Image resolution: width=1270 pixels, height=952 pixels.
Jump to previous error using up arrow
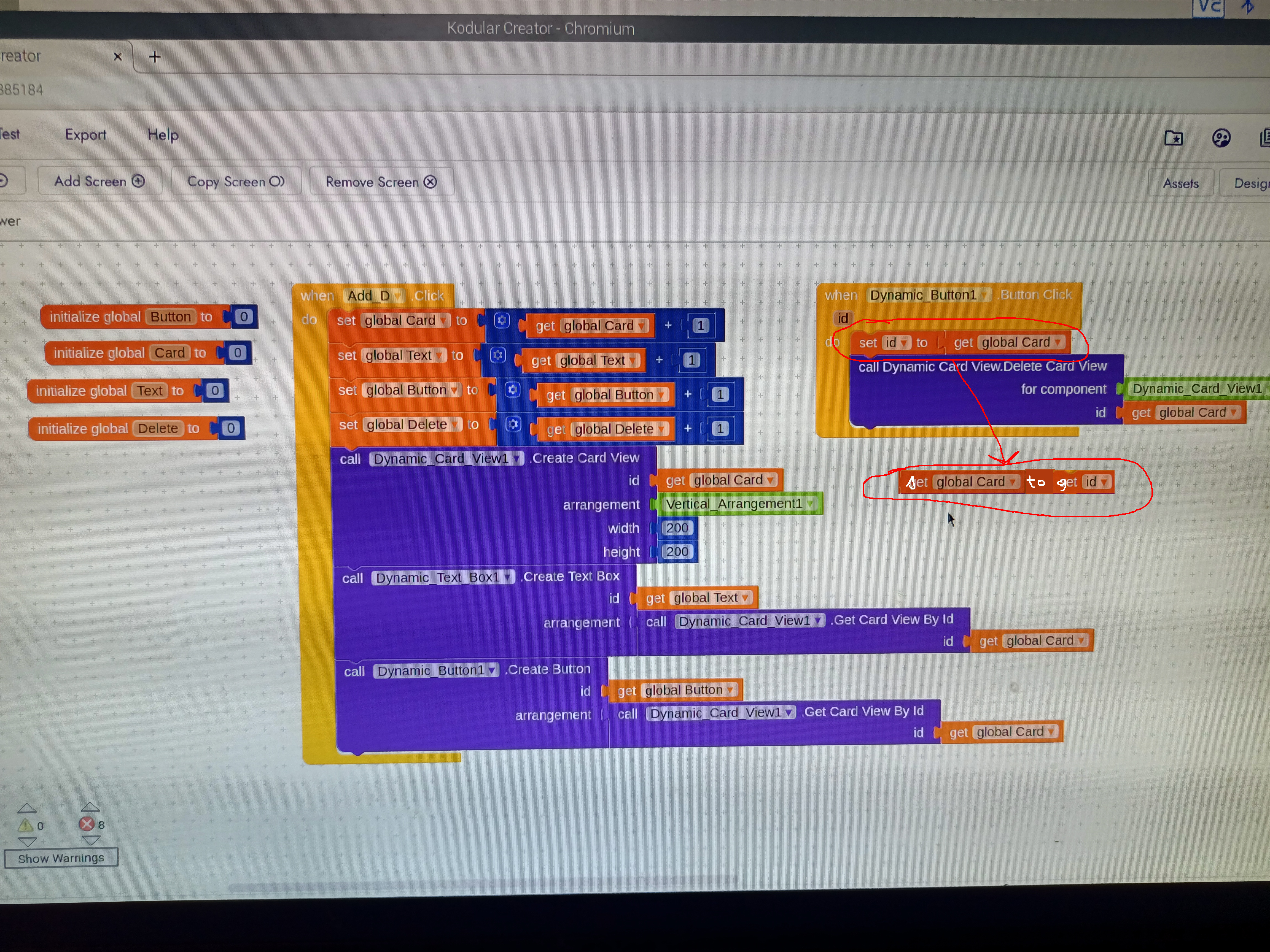coord(90,807)
